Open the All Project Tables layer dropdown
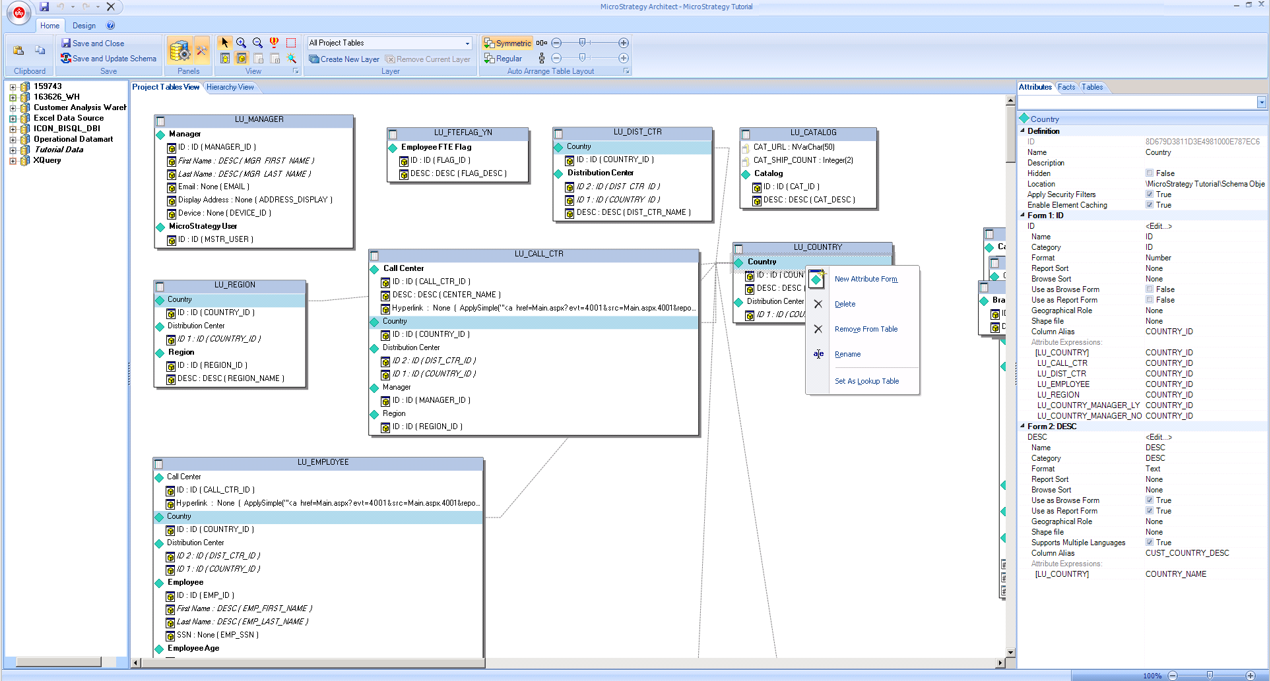Image resolution: width=1270 pixels, height=681 pixels. tap(467, 43)
